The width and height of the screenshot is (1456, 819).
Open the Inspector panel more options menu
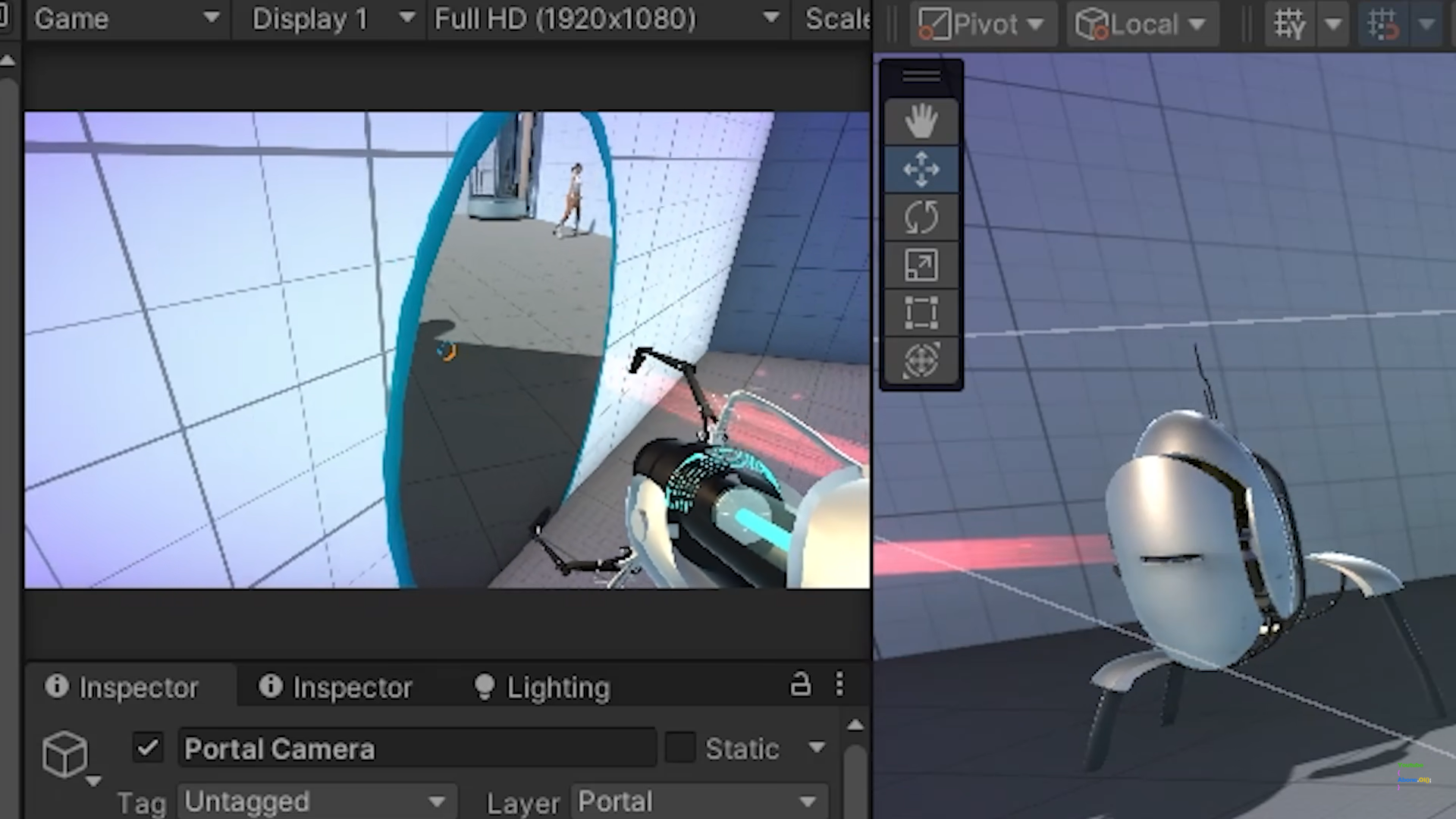coord(839,685)
